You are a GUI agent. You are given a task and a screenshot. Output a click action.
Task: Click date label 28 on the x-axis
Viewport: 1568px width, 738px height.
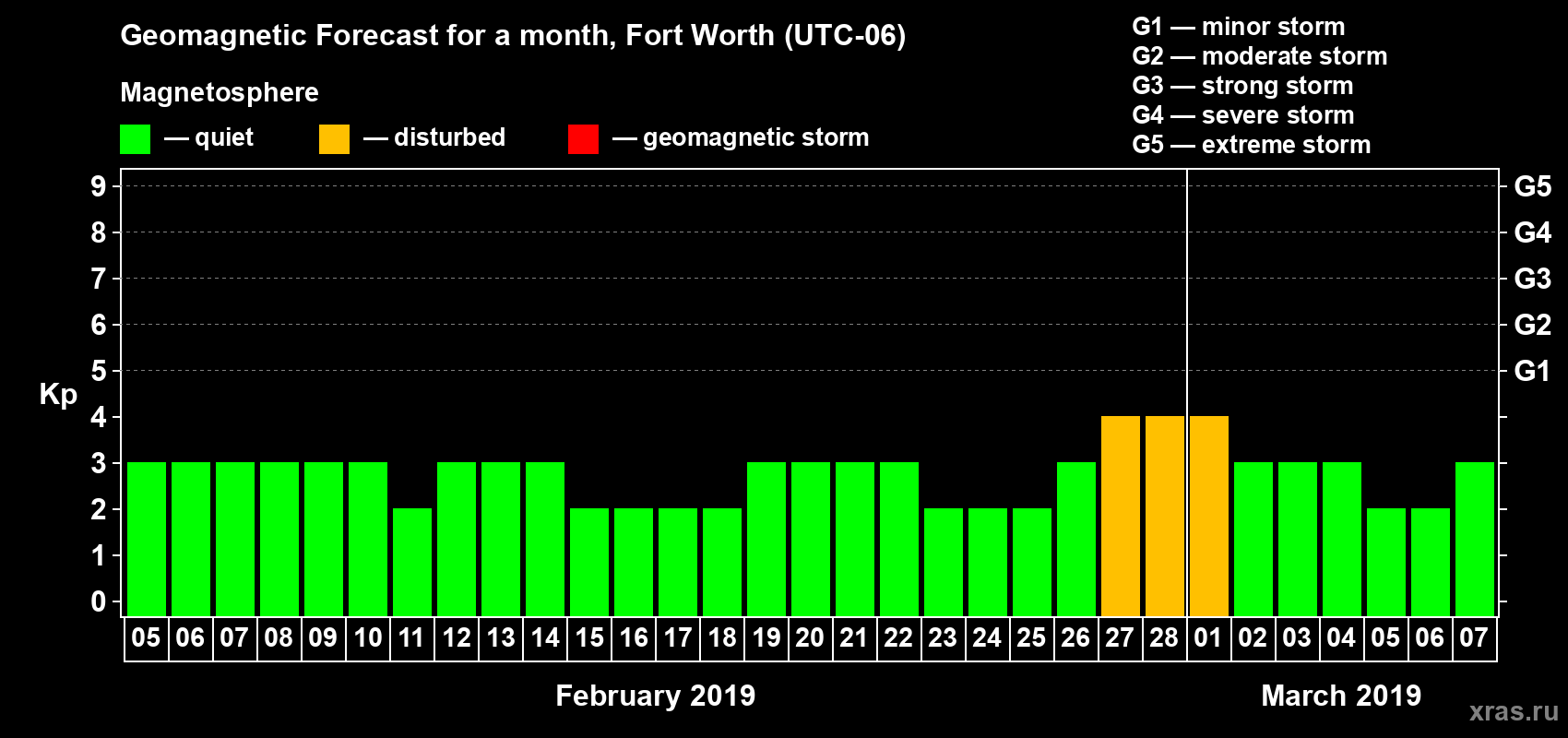[1164, 637]
